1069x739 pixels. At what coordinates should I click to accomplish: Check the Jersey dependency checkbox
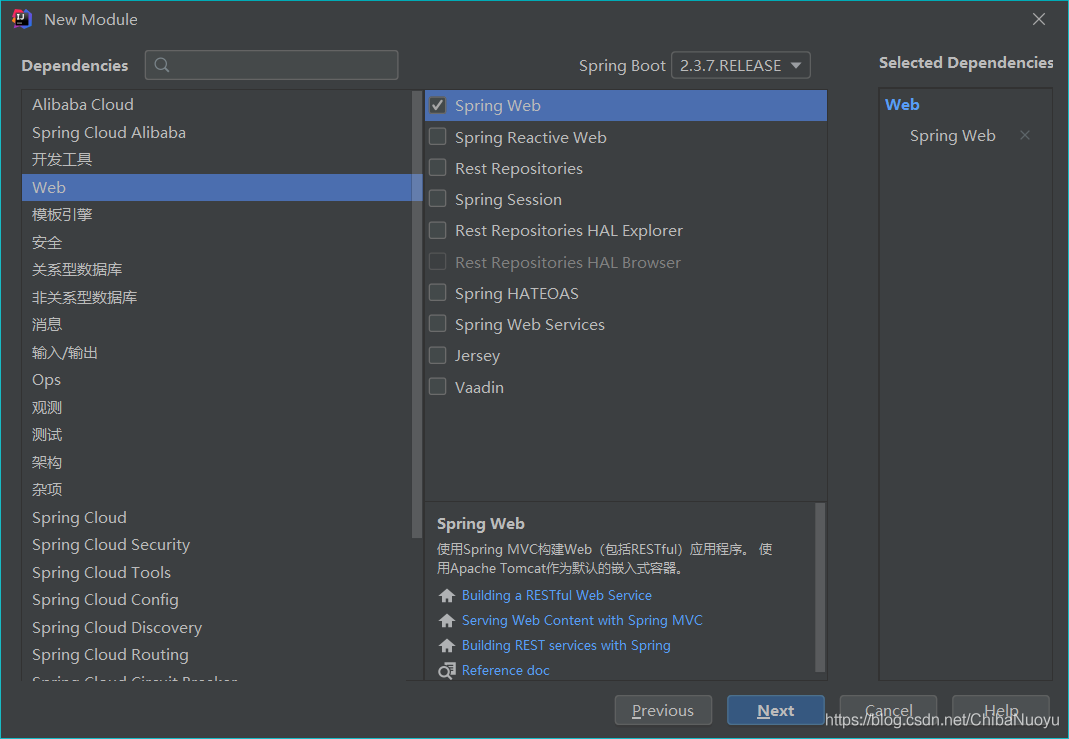[x=438, y=355]
